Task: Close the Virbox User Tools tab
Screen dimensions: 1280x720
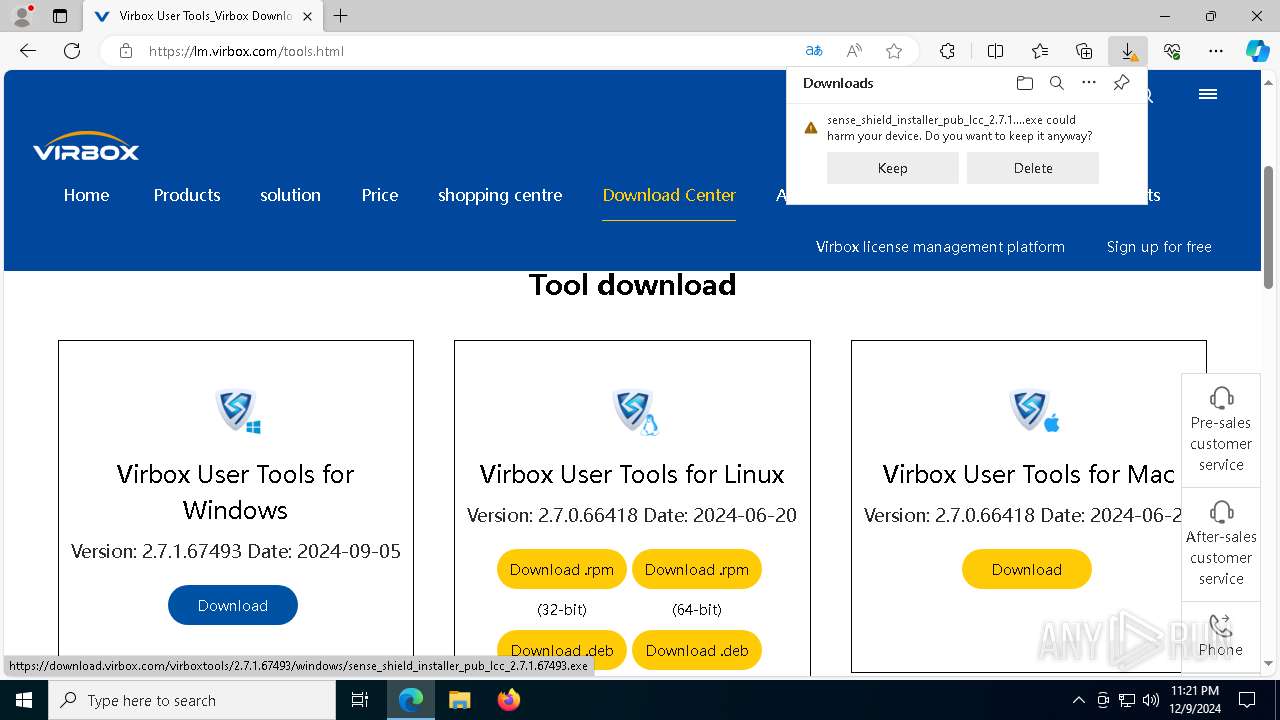Action: point(307,16)
